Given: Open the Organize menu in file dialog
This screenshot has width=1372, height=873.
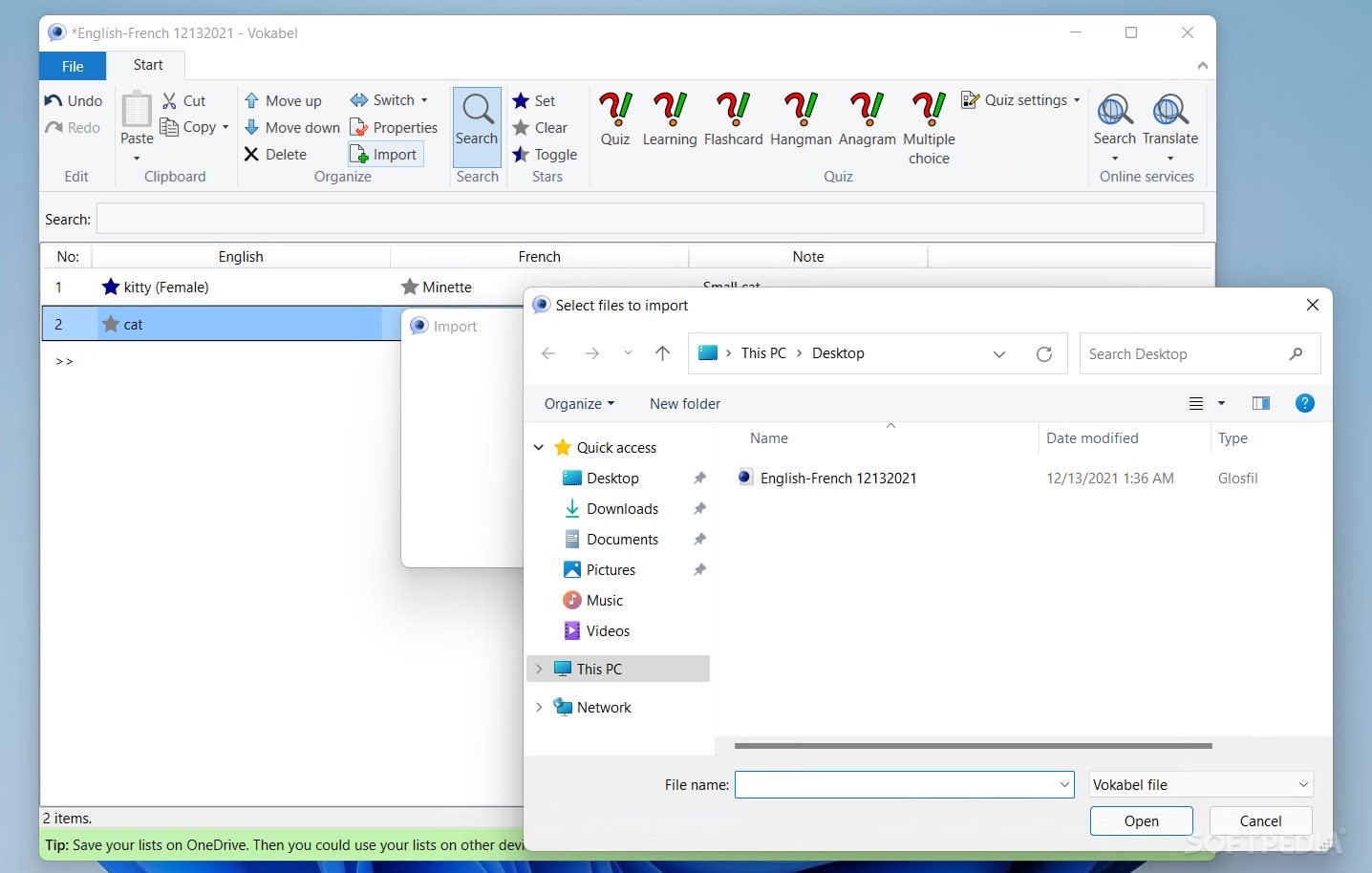Looking at the screenshot, I should click(579, 403).
